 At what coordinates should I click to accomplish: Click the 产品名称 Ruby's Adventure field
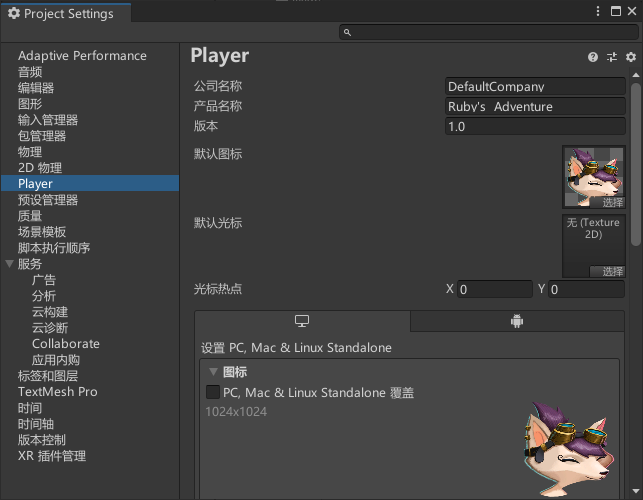[x=535, y=107]
